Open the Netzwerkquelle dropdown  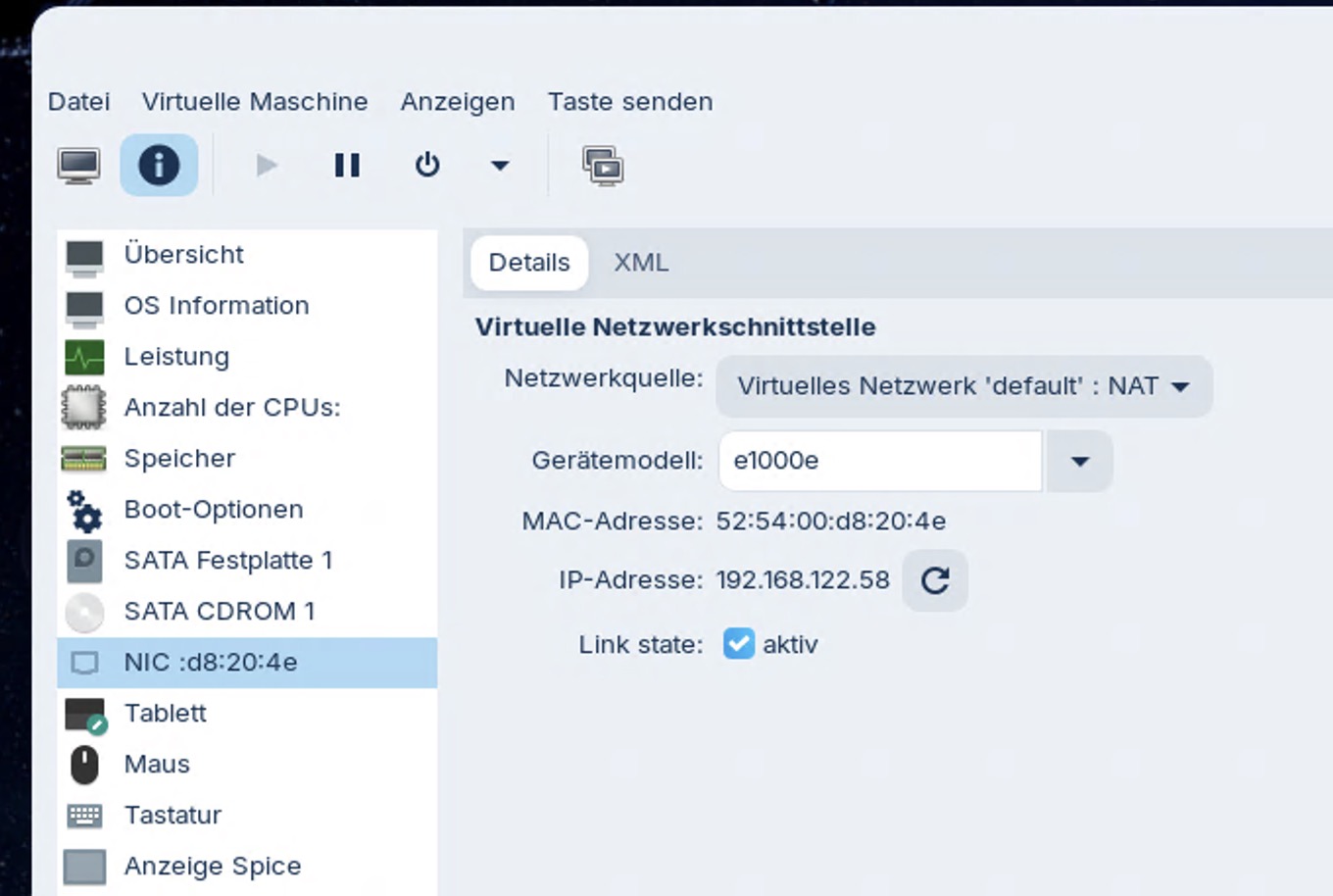tap(963, 386)
